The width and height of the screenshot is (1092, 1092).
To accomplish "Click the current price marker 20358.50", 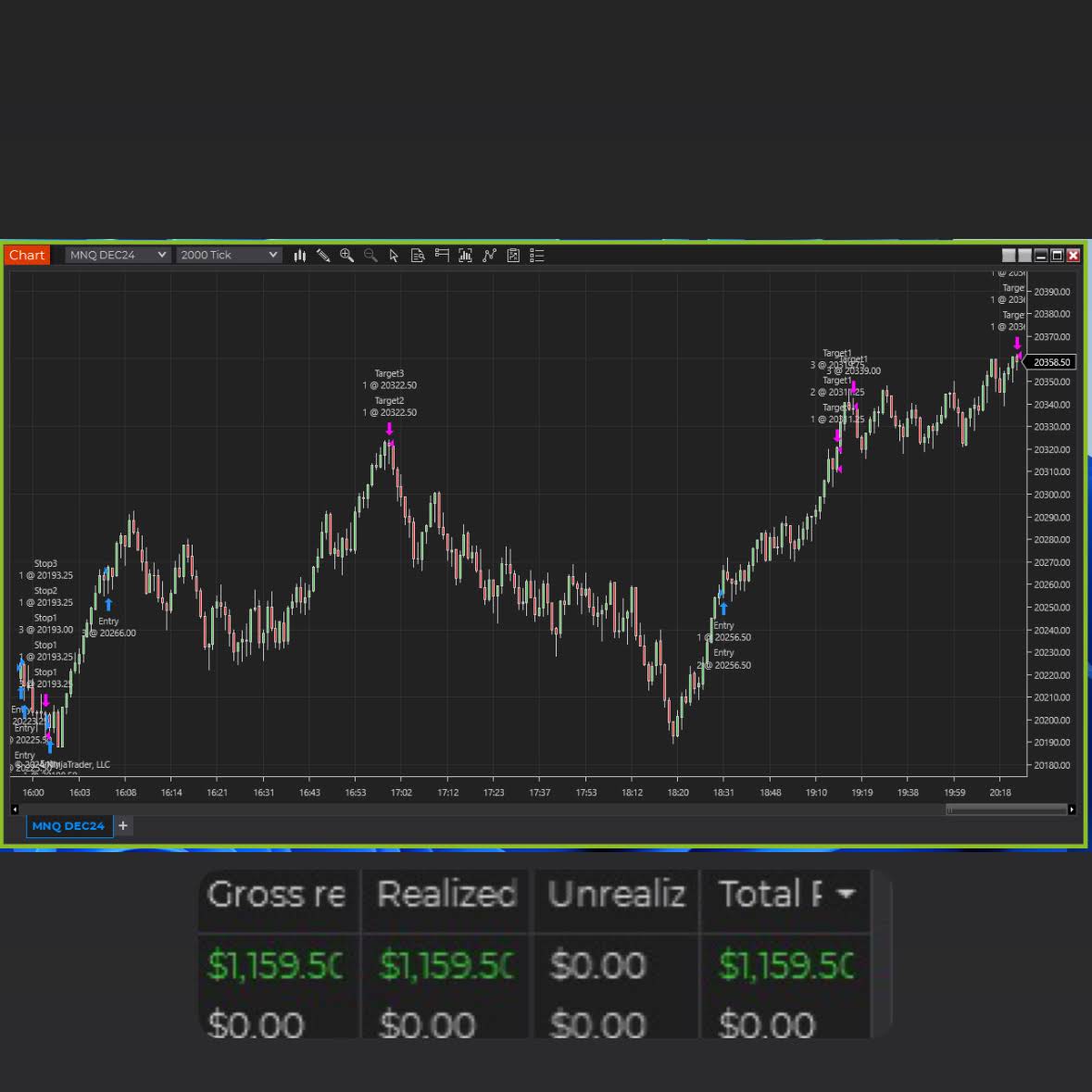I will tap(1051, 362).
